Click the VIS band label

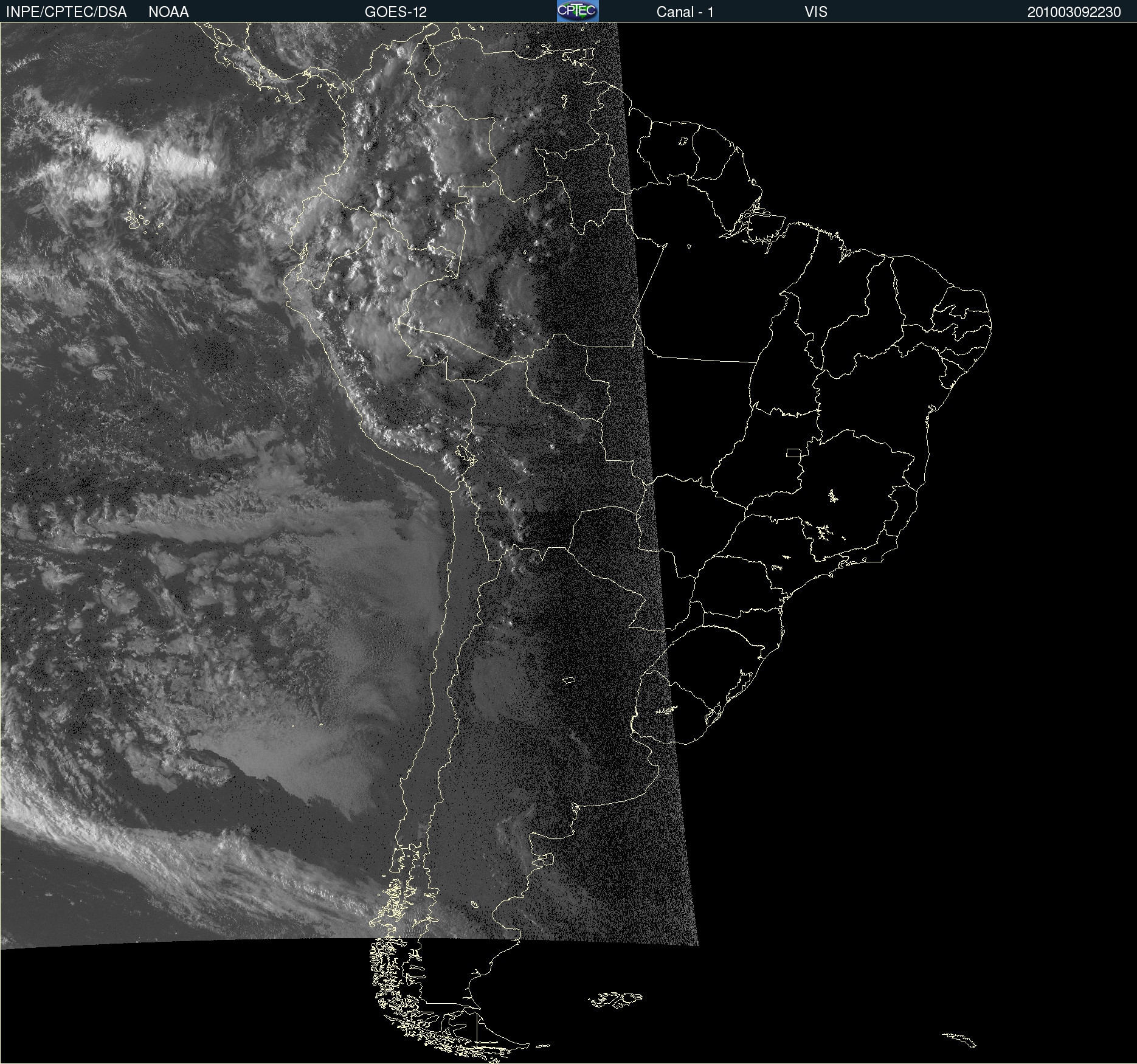point(816,12)
